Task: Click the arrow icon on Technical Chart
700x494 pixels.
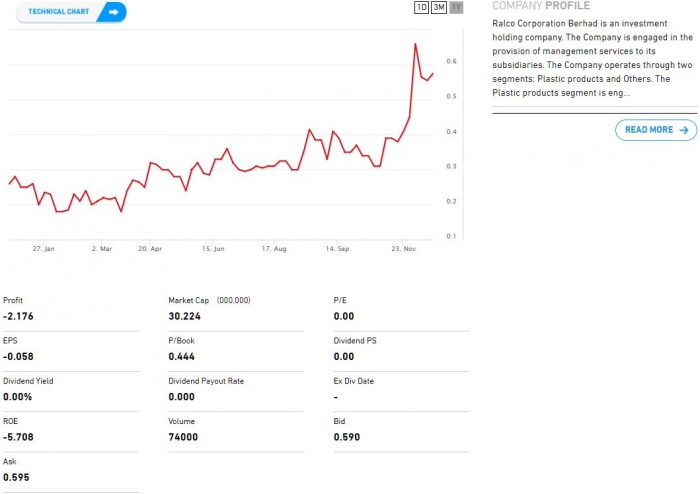Action: 112,12
